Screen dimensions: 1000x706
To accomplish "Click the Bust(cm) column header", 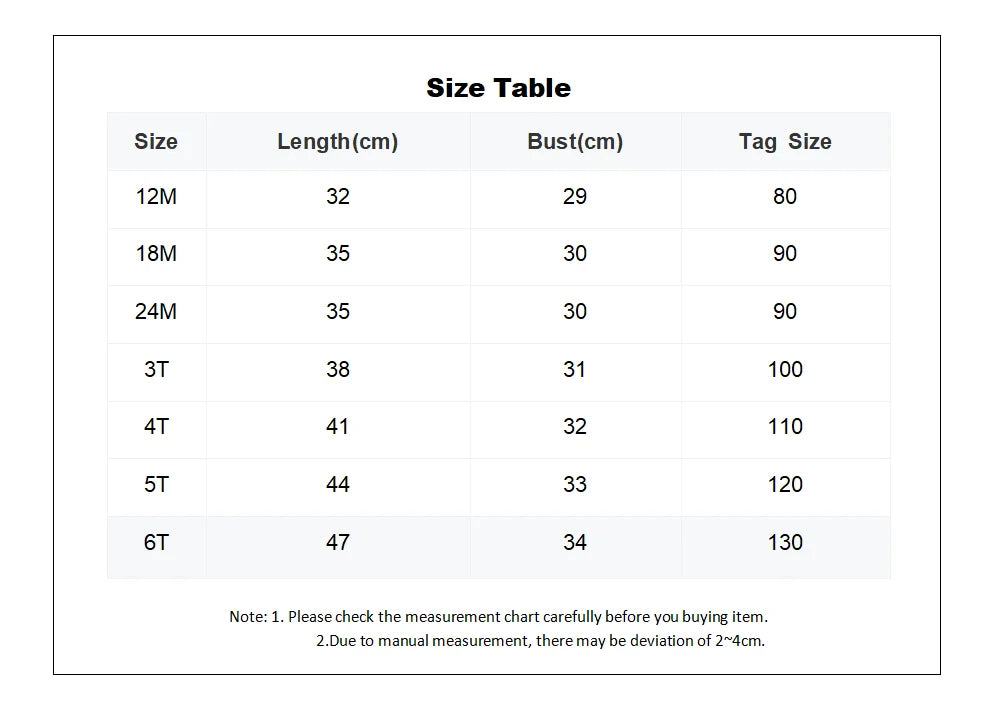I will click(x=575, y=141).
